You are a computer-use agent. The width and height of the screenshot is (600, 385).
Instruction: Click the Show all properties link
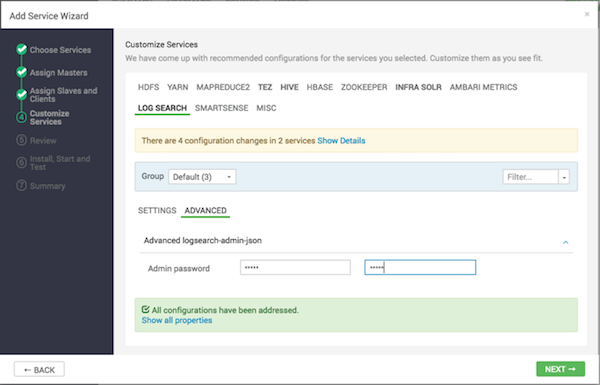click(177, 320)
